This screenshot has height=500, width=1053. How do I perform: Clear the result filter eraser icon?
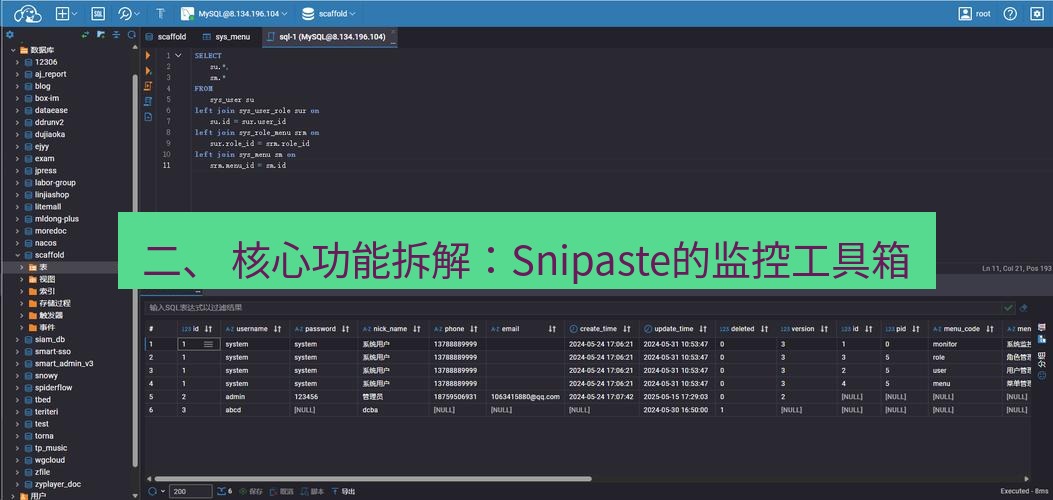pyautogui.click(x=1023, y=307)
